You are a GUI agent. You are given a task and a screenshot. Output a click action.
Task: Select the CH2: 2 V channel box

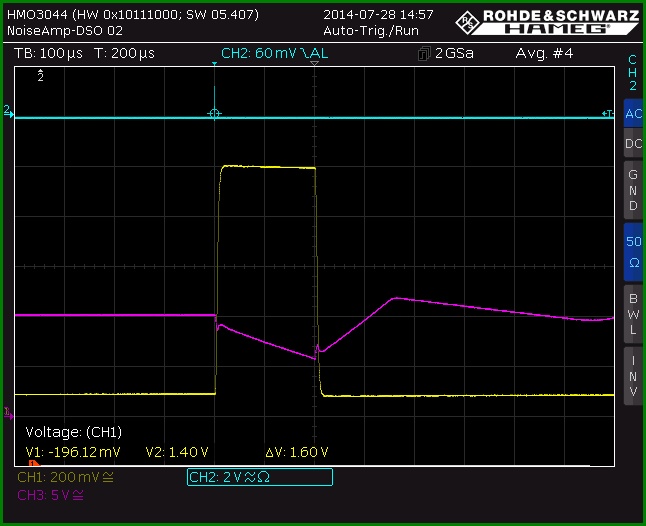(260, 477)
